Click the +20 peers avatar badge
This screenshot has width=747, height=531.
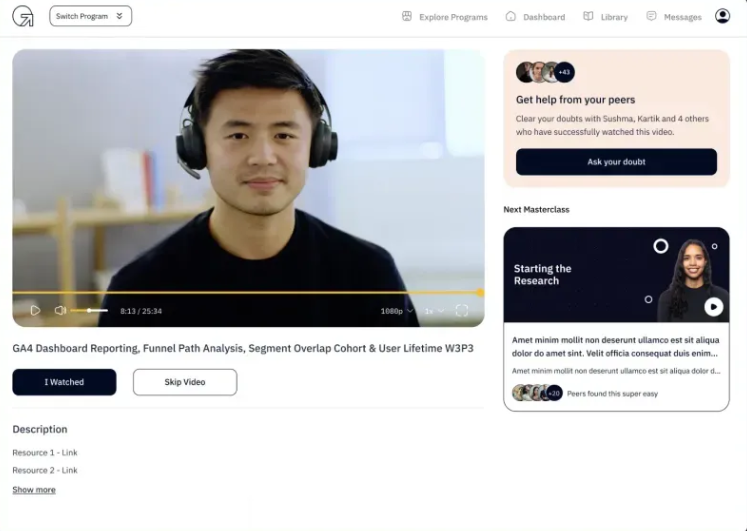[554, 393]
